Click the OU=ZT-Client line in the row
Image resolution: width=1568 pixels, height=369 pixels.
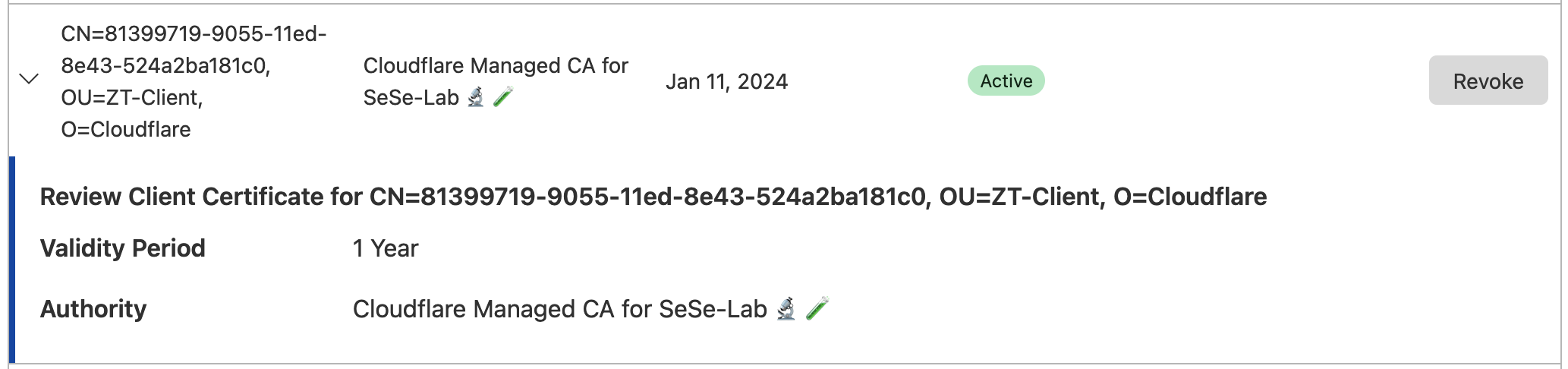131,98
